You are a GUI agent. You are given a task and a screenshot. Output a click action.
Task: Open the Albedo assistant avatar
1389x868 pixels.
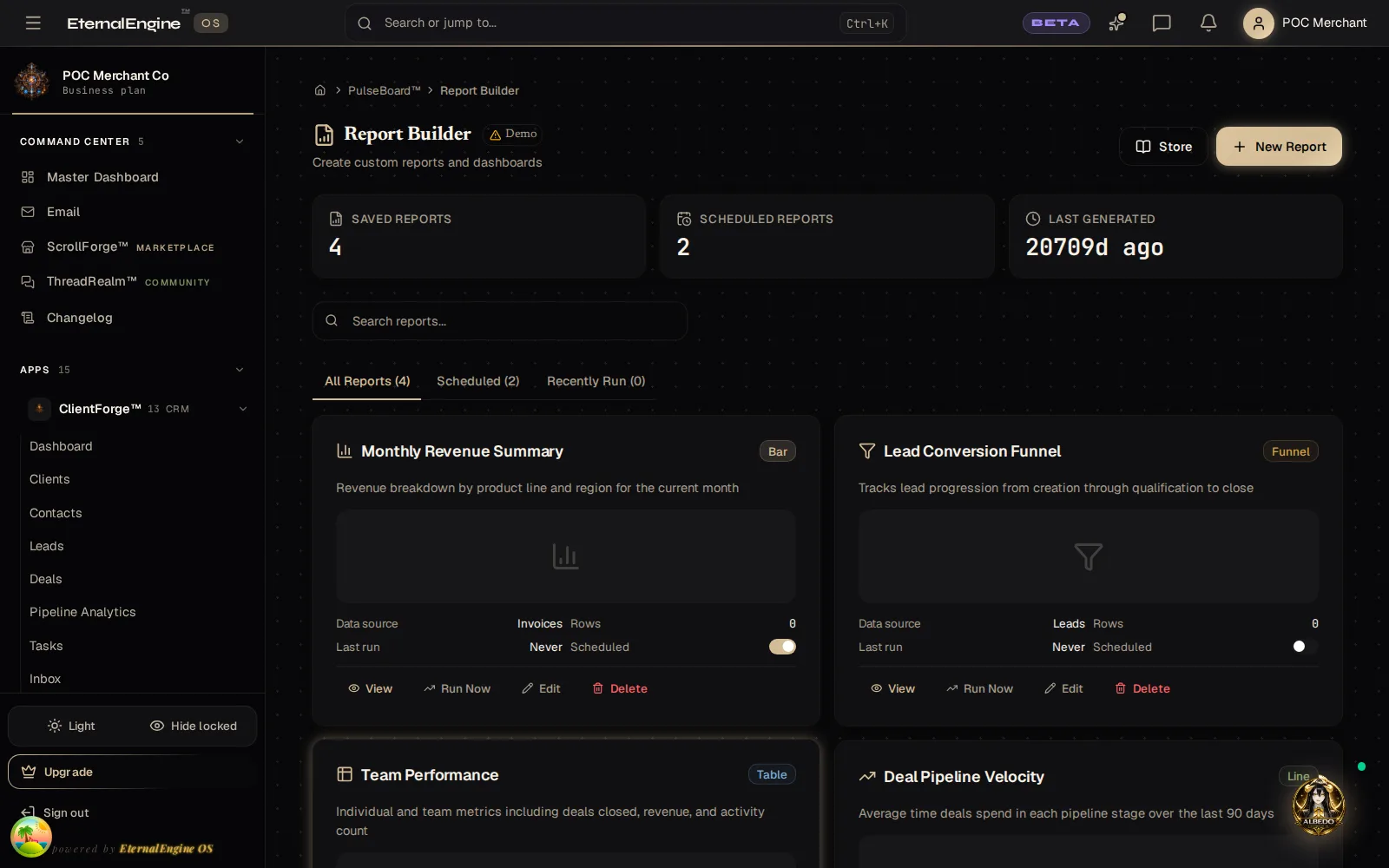pyautogui.click(x=1319, y=804)
